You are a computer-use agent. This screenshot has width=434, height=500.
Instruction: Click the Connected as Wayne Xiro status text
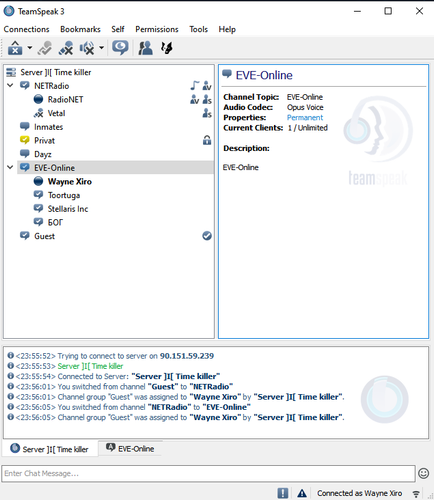click(x=359, y=493)
